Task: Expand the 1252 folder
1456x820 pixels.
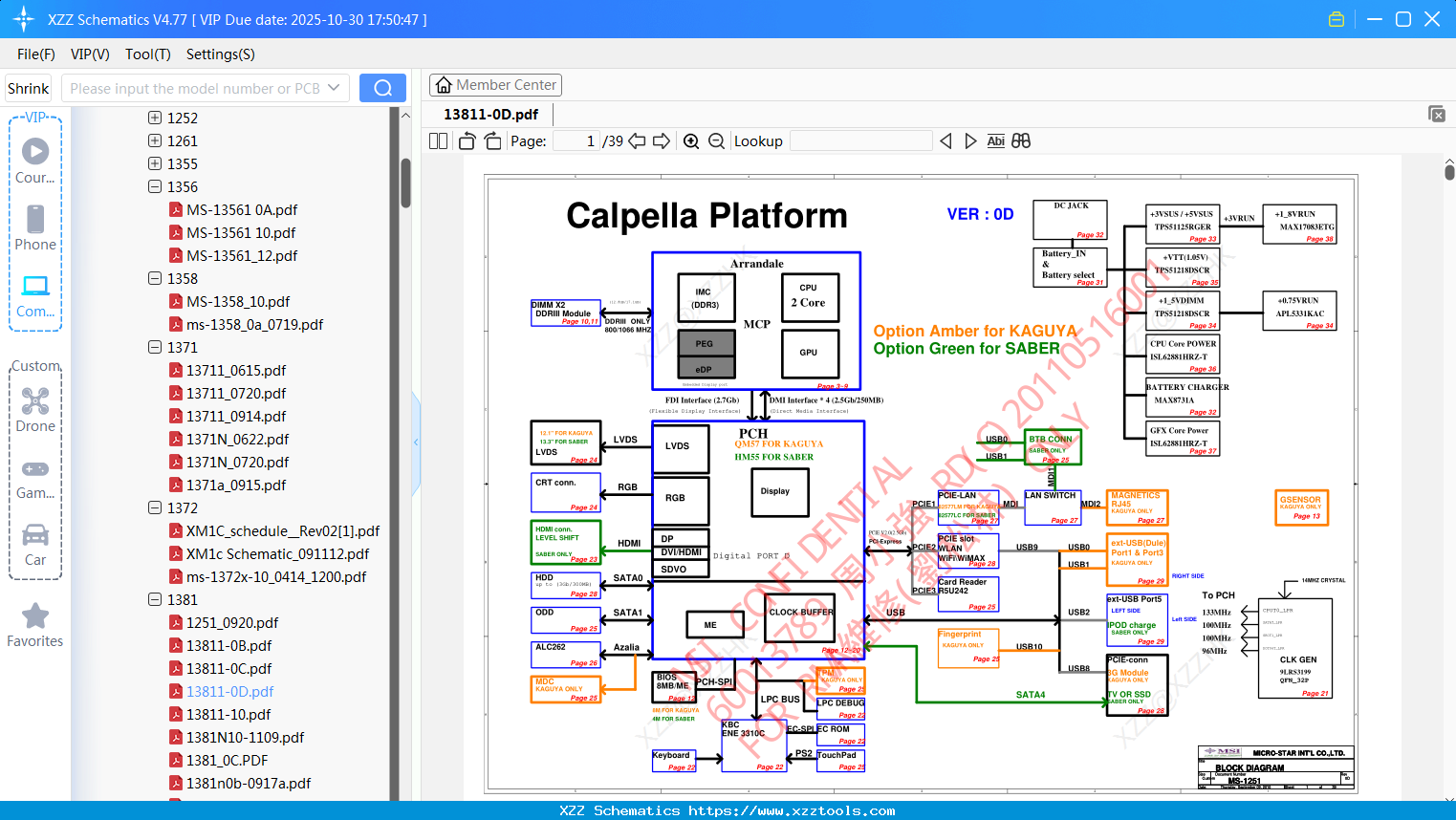Action: [x=155, y=118]
